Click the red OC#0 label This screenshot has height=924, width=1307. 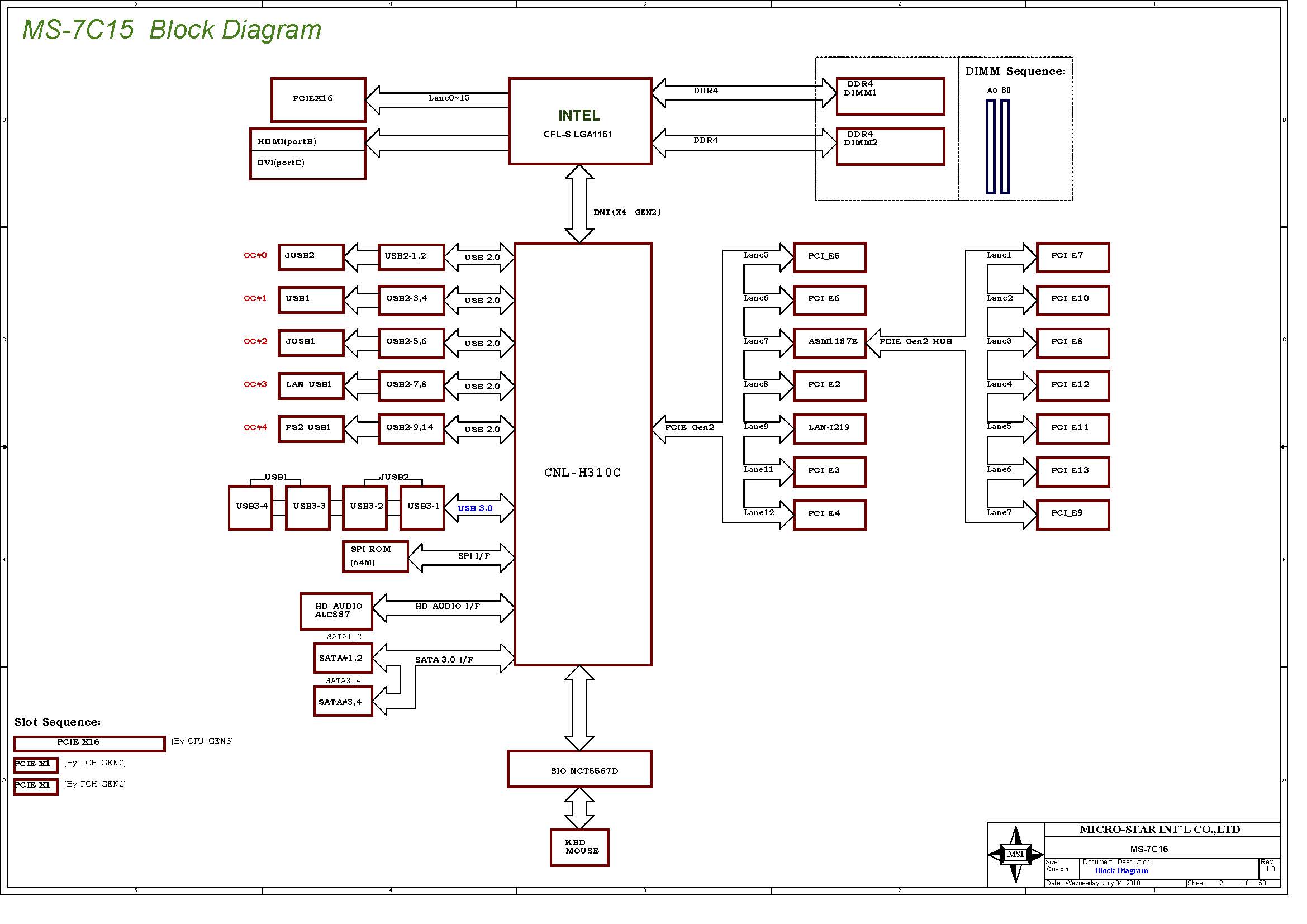[255, 255]
